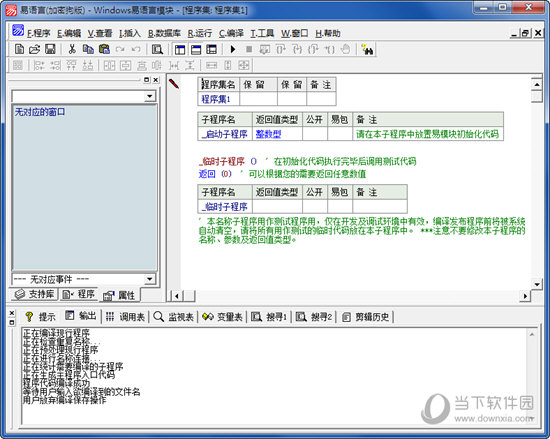
Task: Click the code editor scroll-up arrow
Action: pos(537,85)
